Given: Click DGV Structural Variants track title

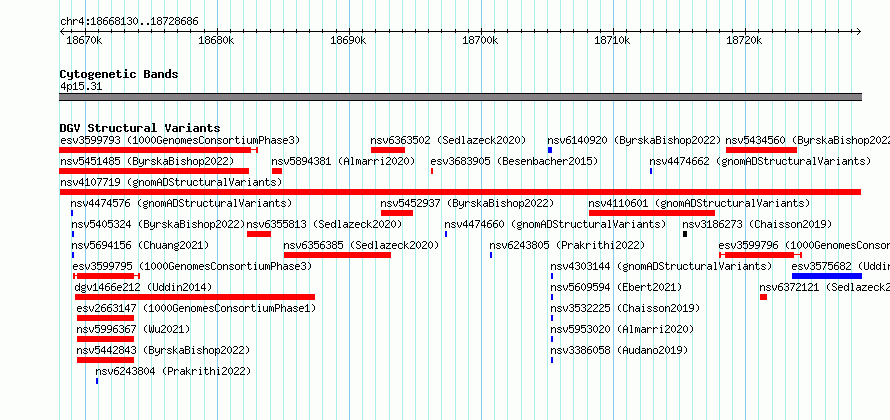Looking at the screenshot, I should pyautogui.click(x=140, y=128).
